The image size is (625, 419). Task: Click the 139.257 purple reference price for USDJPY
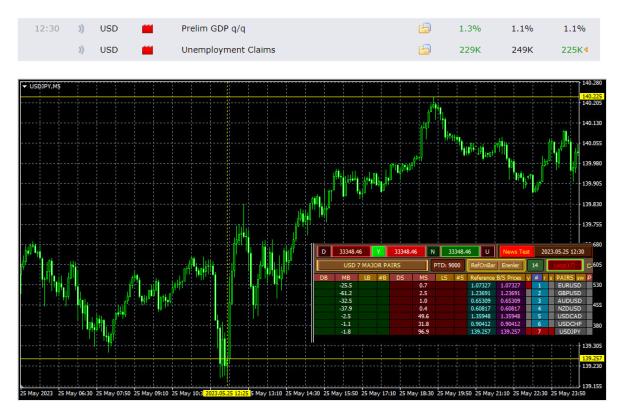(510, 332)
